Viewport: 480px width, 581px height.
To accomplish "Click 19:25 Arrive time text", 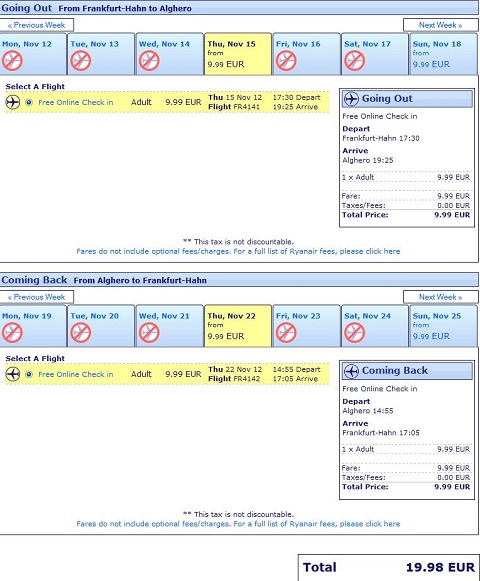I will coord(295,107).
